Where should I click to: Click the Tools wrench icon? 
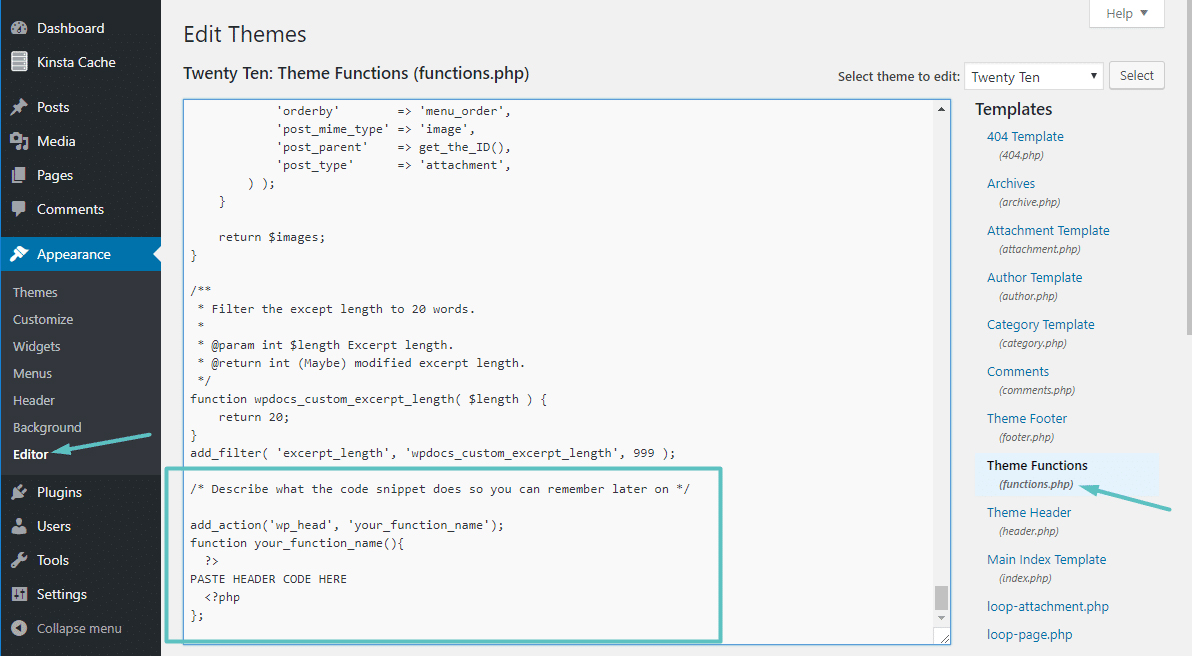coord(19,560)
